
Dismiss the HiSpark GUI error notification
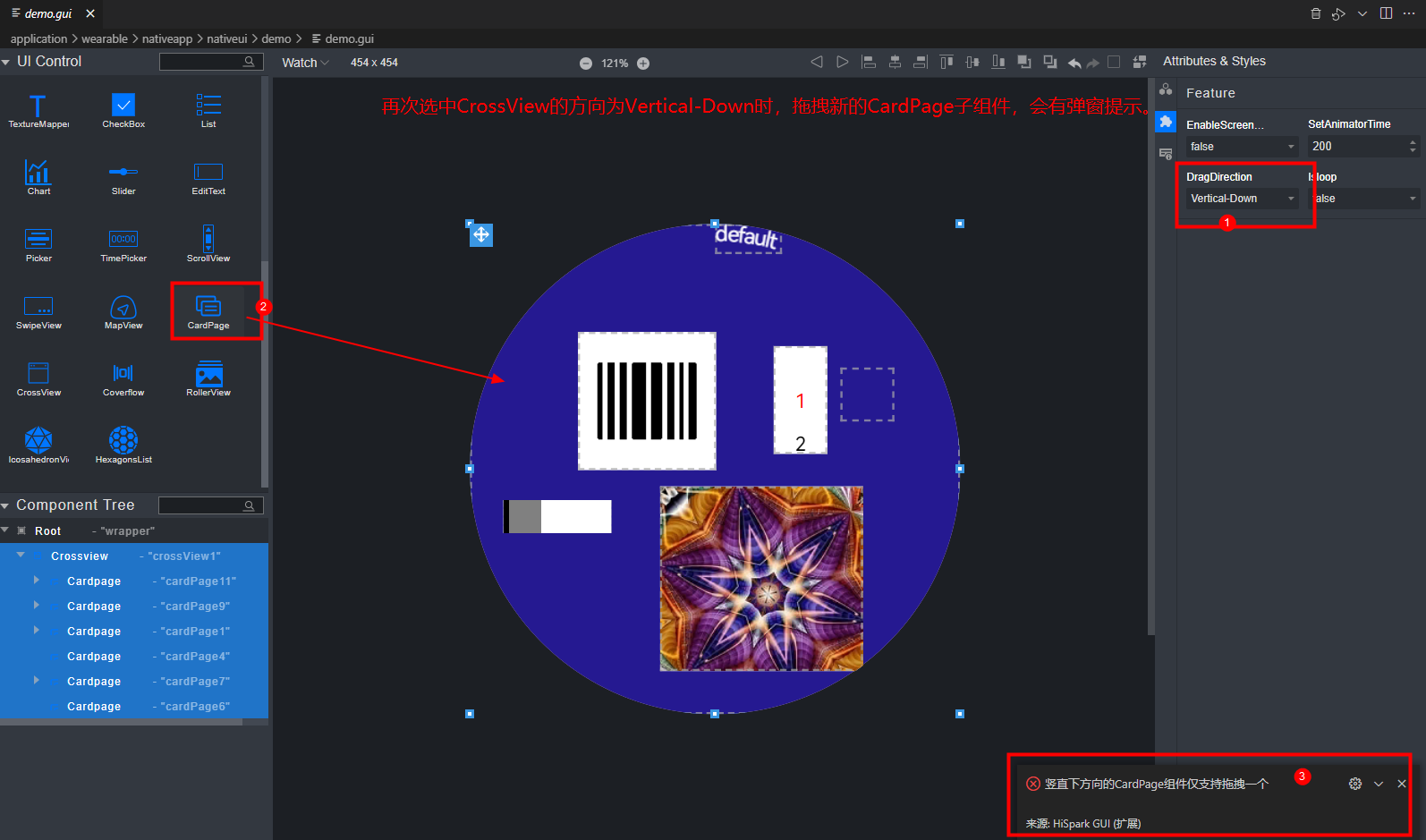(x=1401, y=784)
